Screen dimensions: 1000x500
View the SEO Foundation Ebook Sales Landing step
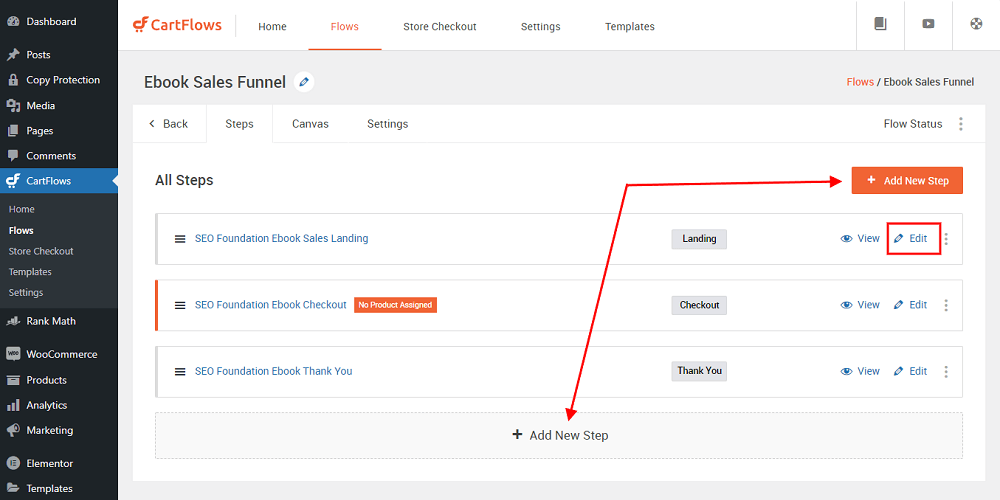(x=860, y=239)
